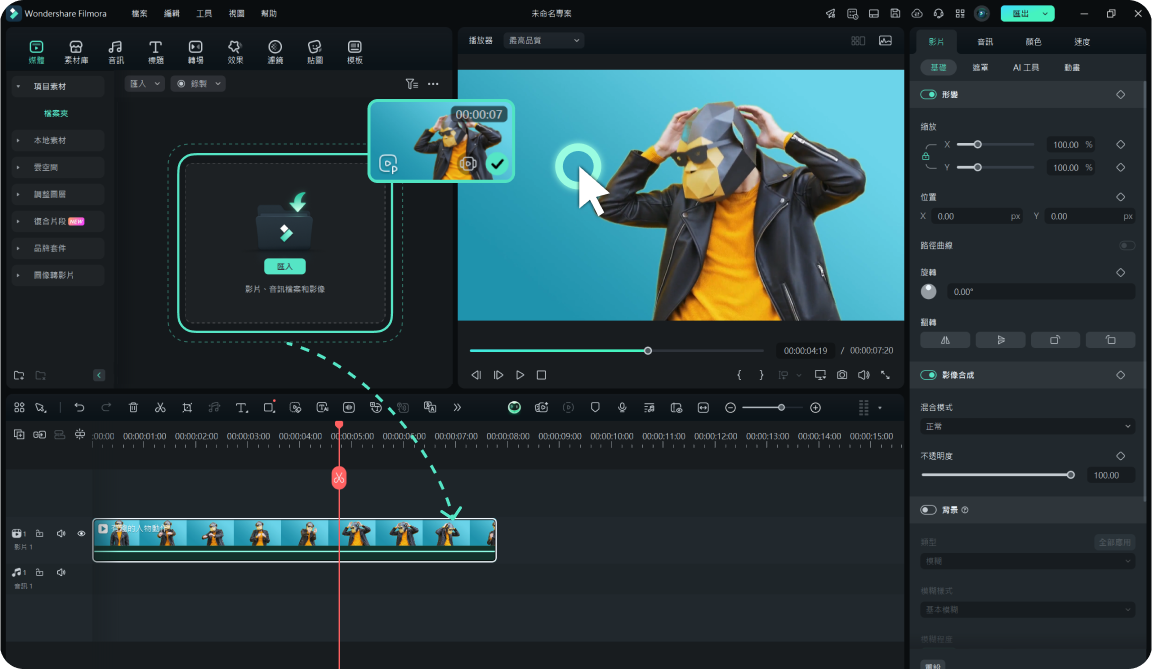The image size is (1152, 669).
Task: Open the 檔案 (File) menu
Action: [x=140, y=13]
